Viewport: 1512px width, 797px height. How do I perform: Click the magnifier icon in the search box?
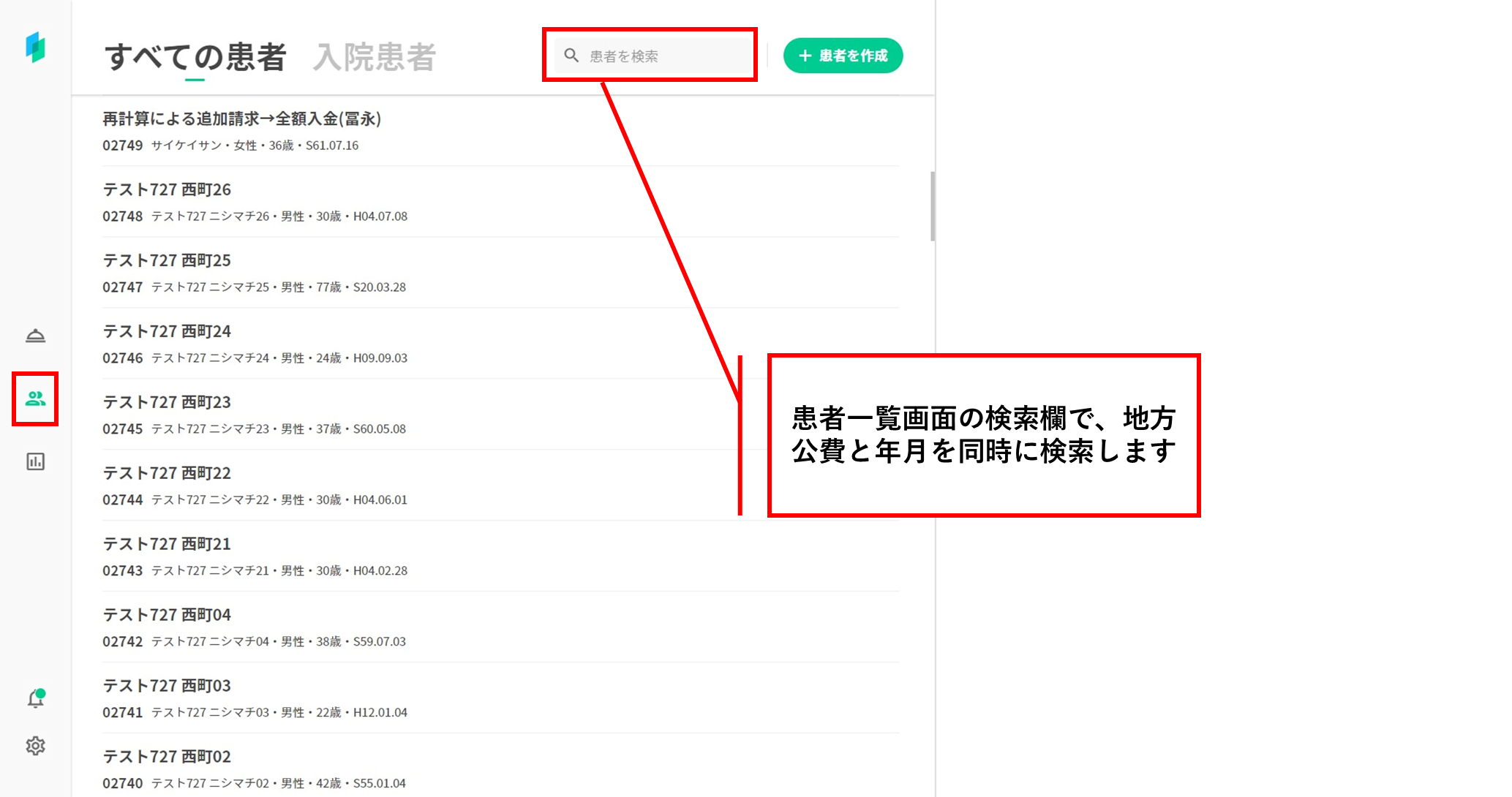[571, 56]
